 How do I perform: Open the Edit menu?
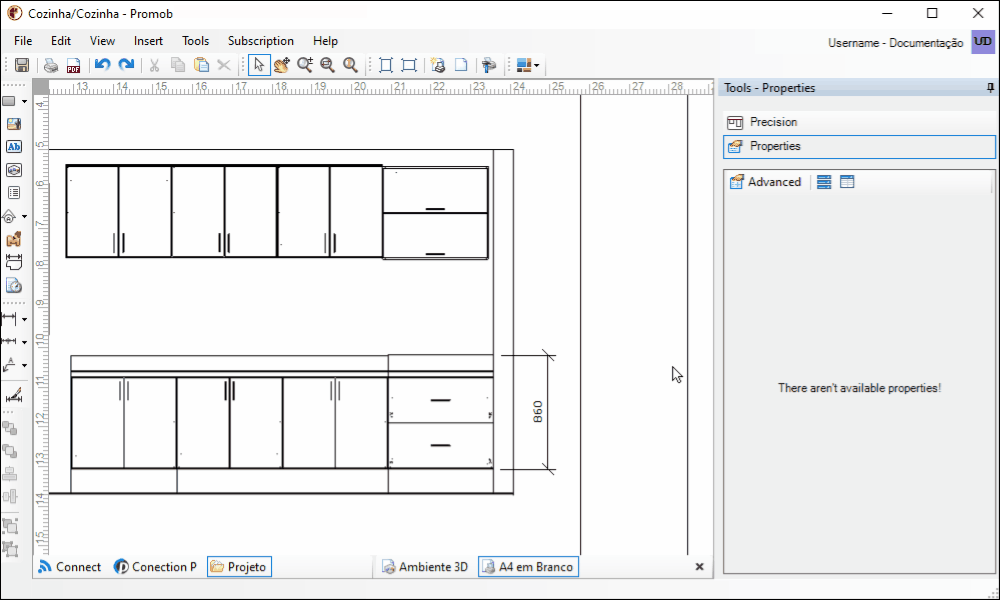61,41
